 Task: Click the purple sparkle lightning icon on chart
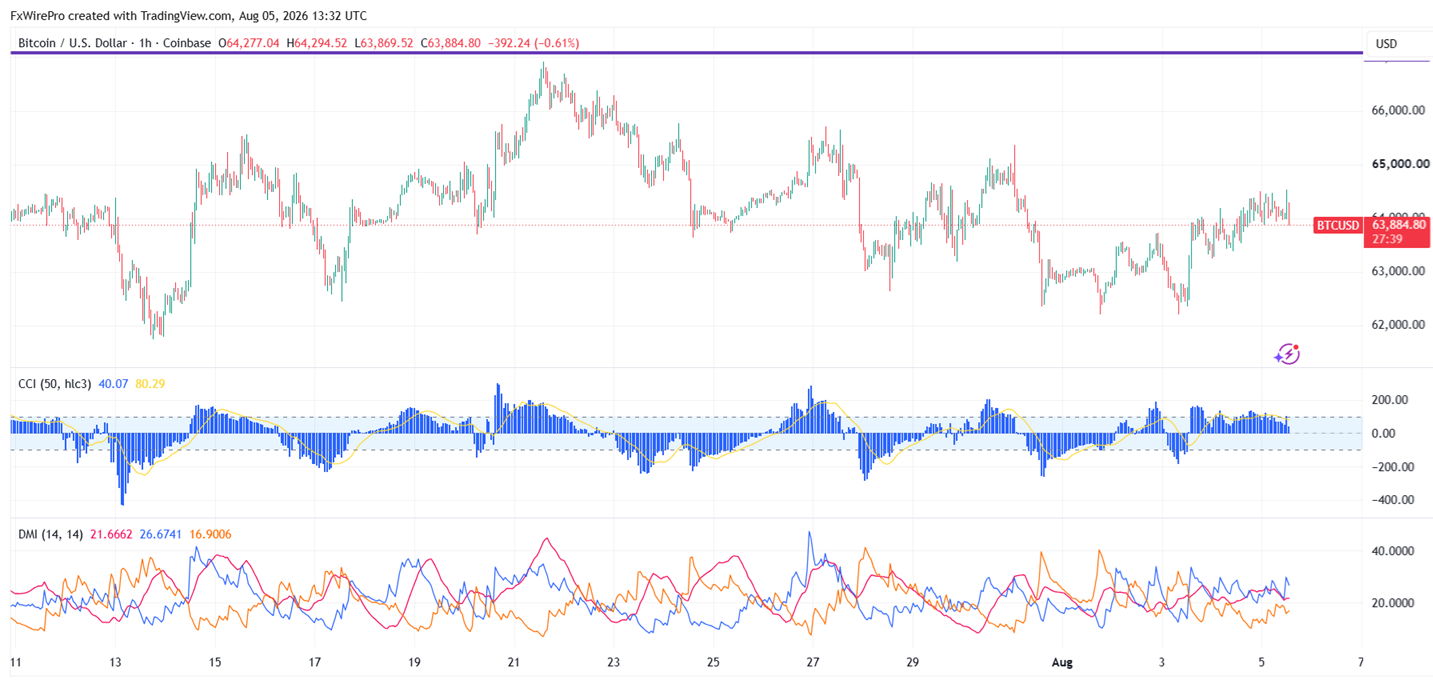1287,353
